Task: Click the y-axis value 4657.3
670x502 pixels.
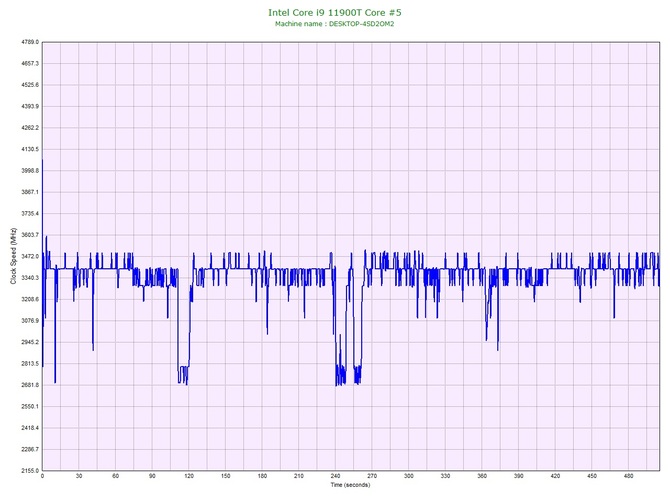Action: pyautogui.click(x=30, y=64)
